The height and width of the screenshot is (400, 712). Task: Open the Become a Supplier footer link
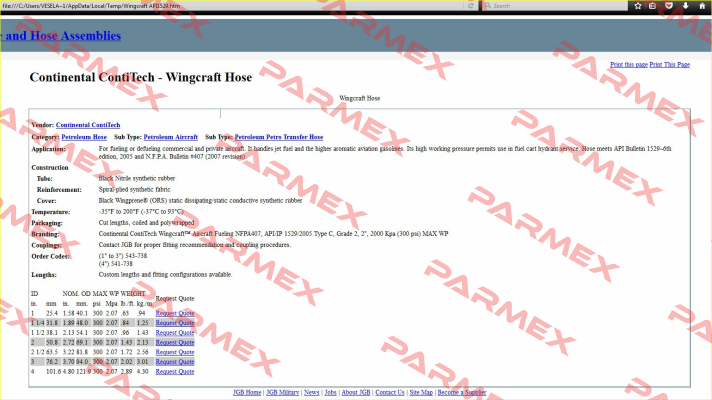point(462,392)
